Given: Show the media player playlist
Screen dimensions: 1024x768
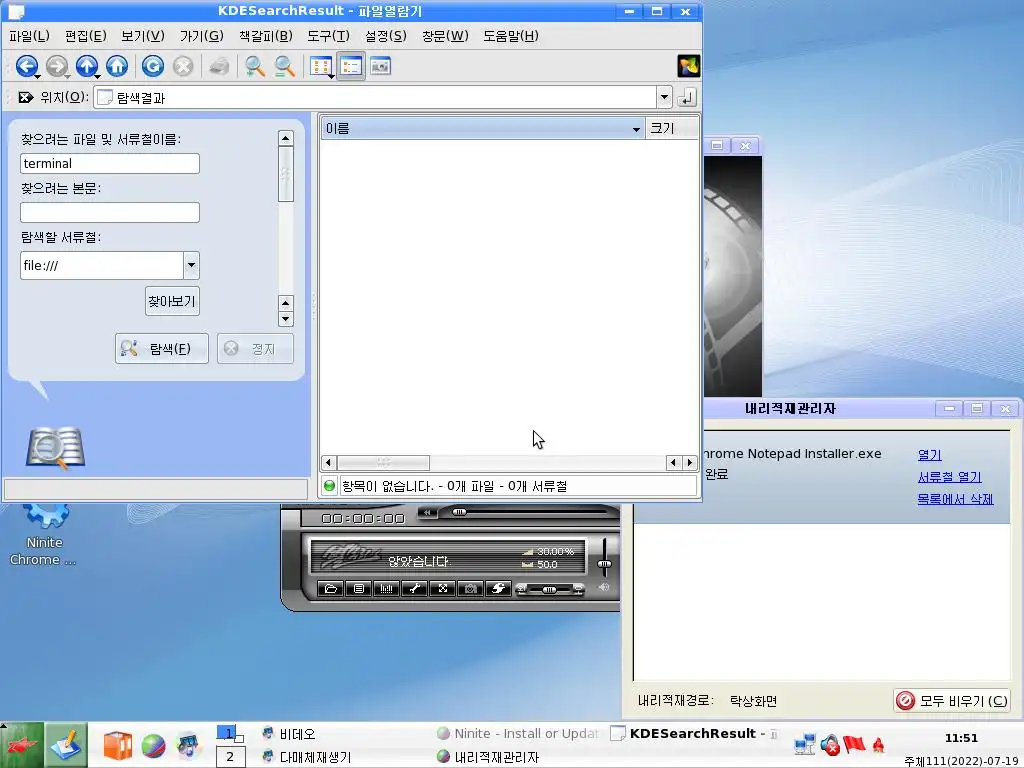Looking at the screenshot, I should tap(359, 588).
